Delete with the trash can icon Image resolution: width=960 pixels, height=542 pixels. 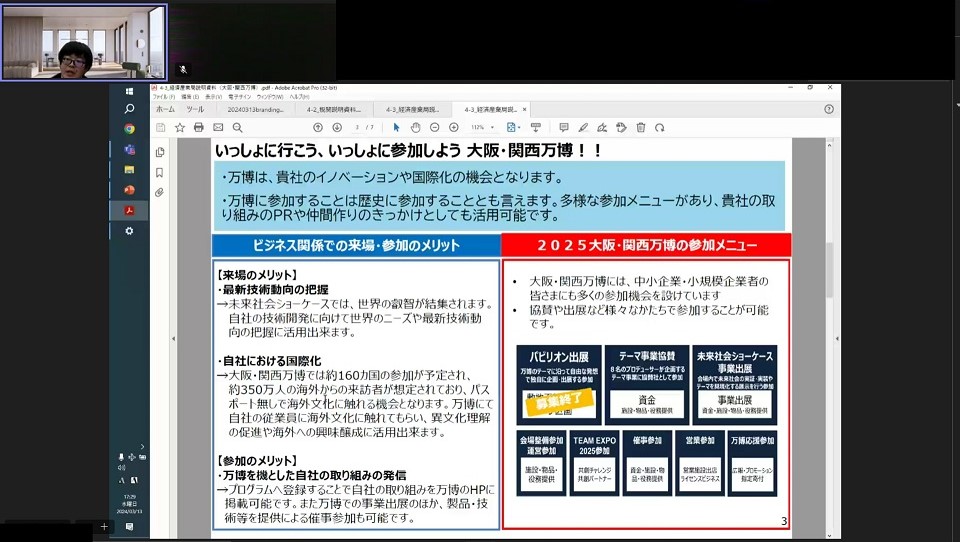pos(641,128)
